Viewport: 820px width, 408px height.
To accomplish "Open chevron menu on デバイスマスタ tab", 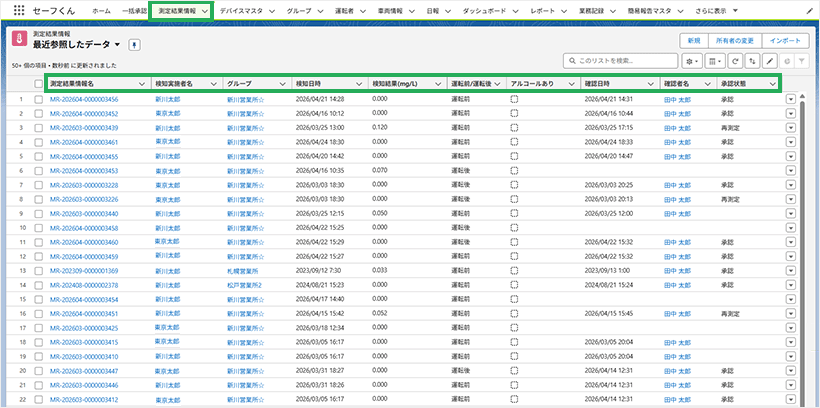I will pyautogui.click(x=274, y=10).
